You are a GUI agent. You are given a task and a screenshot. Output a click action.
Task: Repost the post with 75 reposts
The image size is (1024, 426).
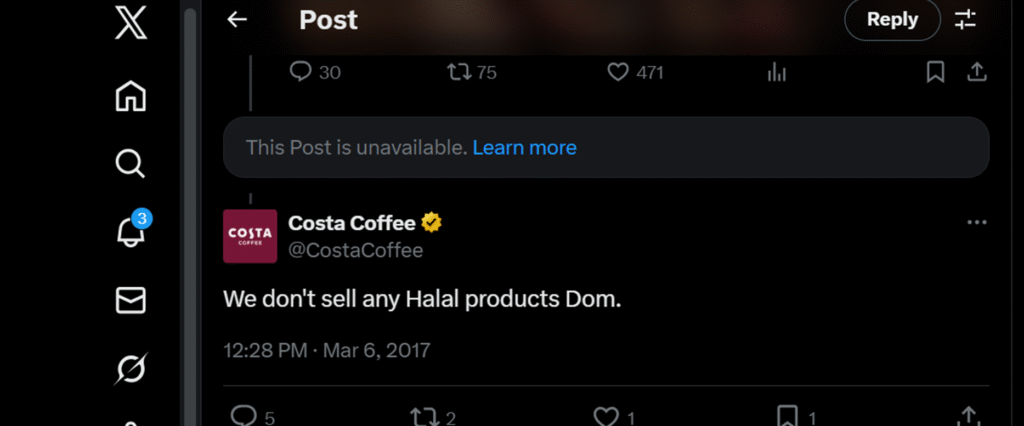(x=458, y=72)
